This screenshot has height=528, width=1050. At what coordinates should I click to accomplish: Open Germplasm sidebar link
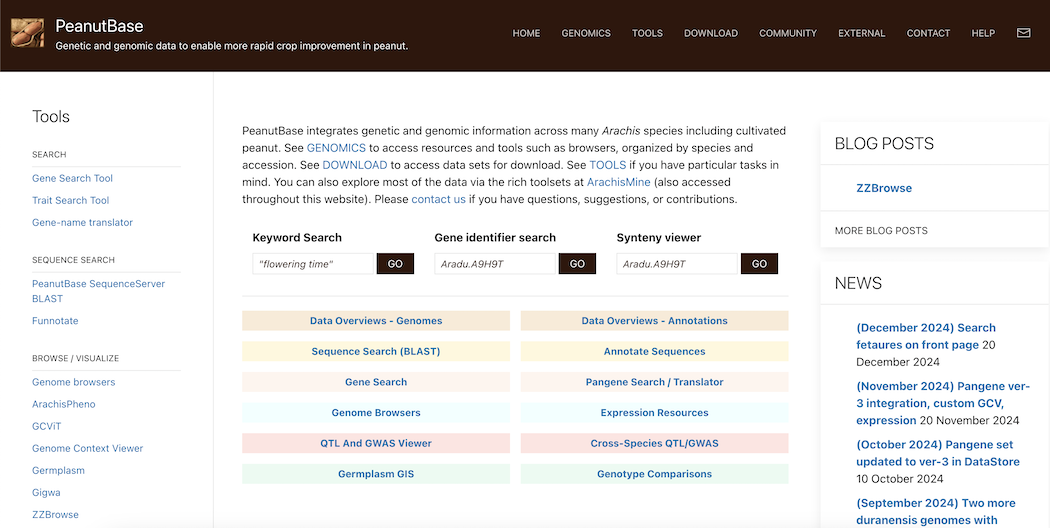tap(58, 470)
